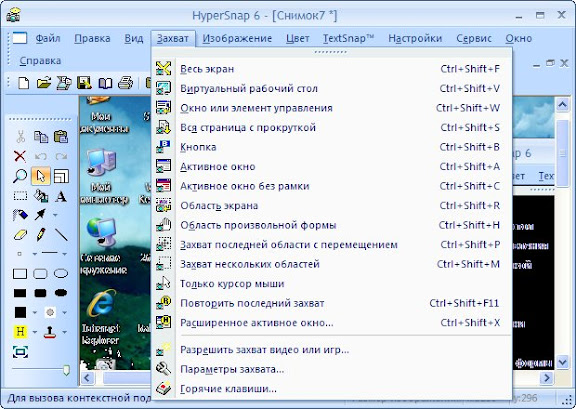Choose 'Область произвольной формы'

[331, 225]
